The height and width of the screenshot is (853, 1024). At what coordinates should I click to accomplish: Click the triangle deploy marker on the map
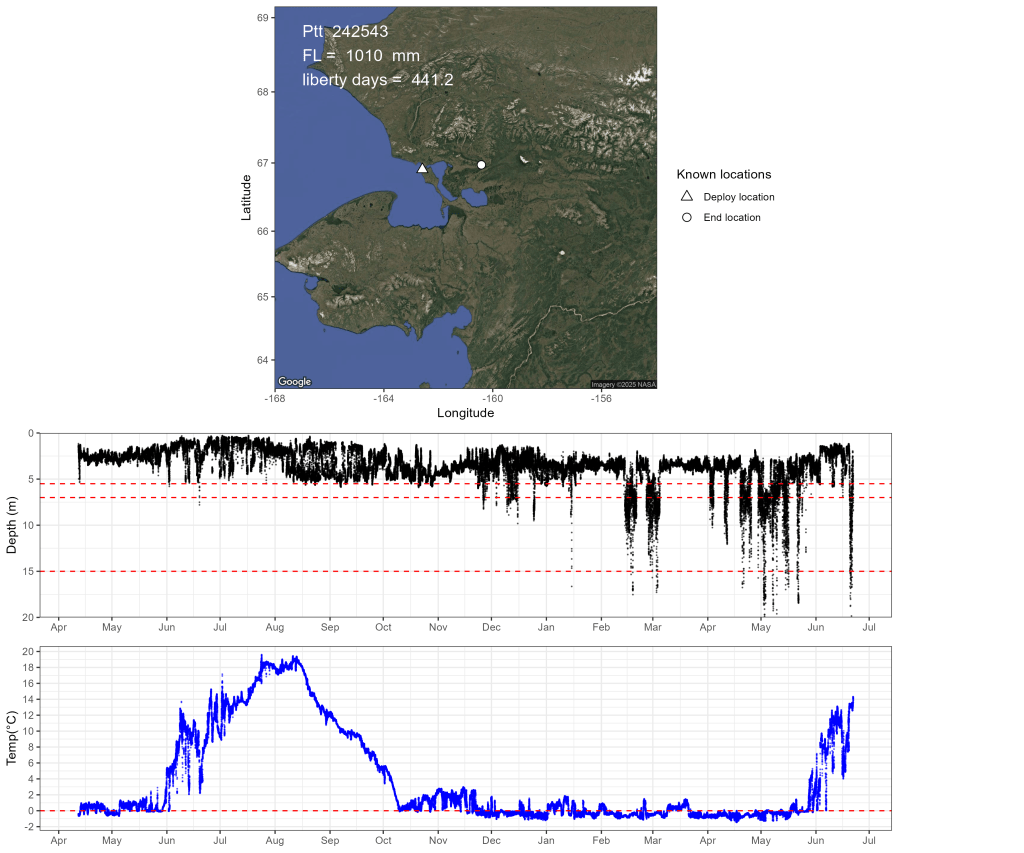coord(422,169)
